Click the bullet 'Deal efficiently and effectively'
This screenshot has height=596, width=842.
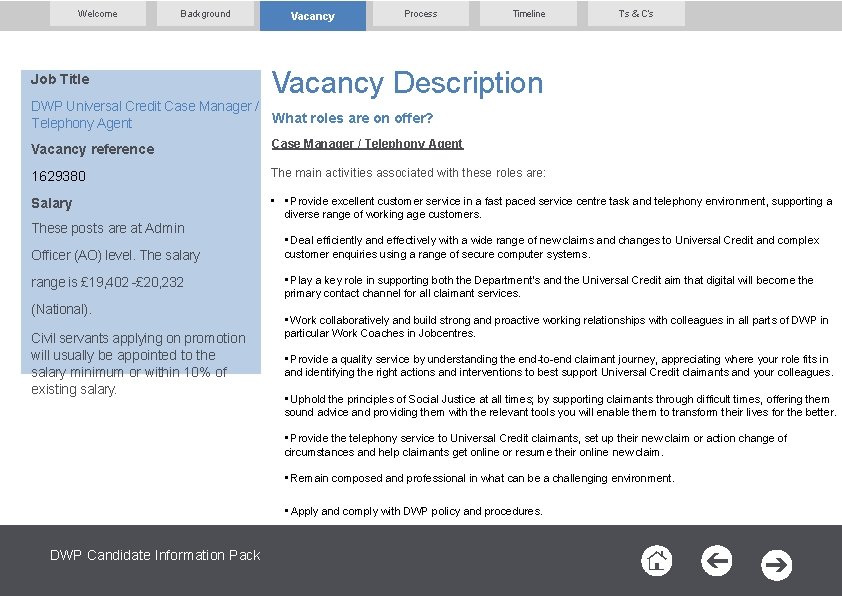pyautogui.click(x=552, y=247)
